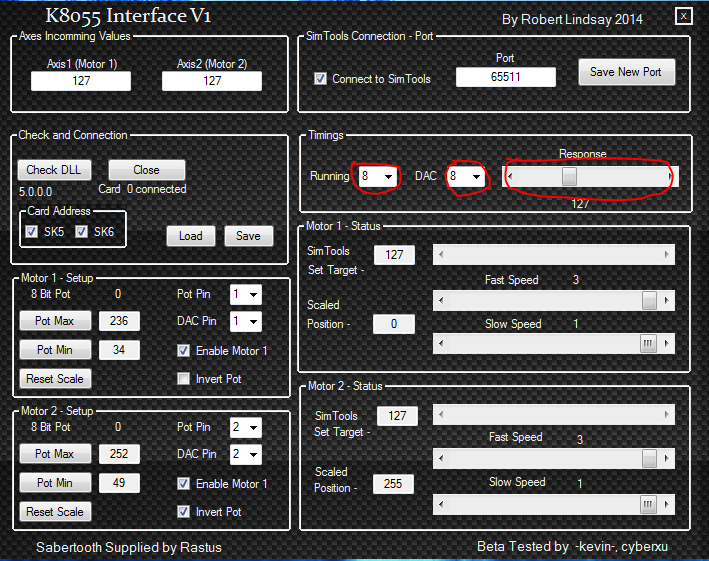Click Motor 1 Pot Min value 34

(119, 350)
